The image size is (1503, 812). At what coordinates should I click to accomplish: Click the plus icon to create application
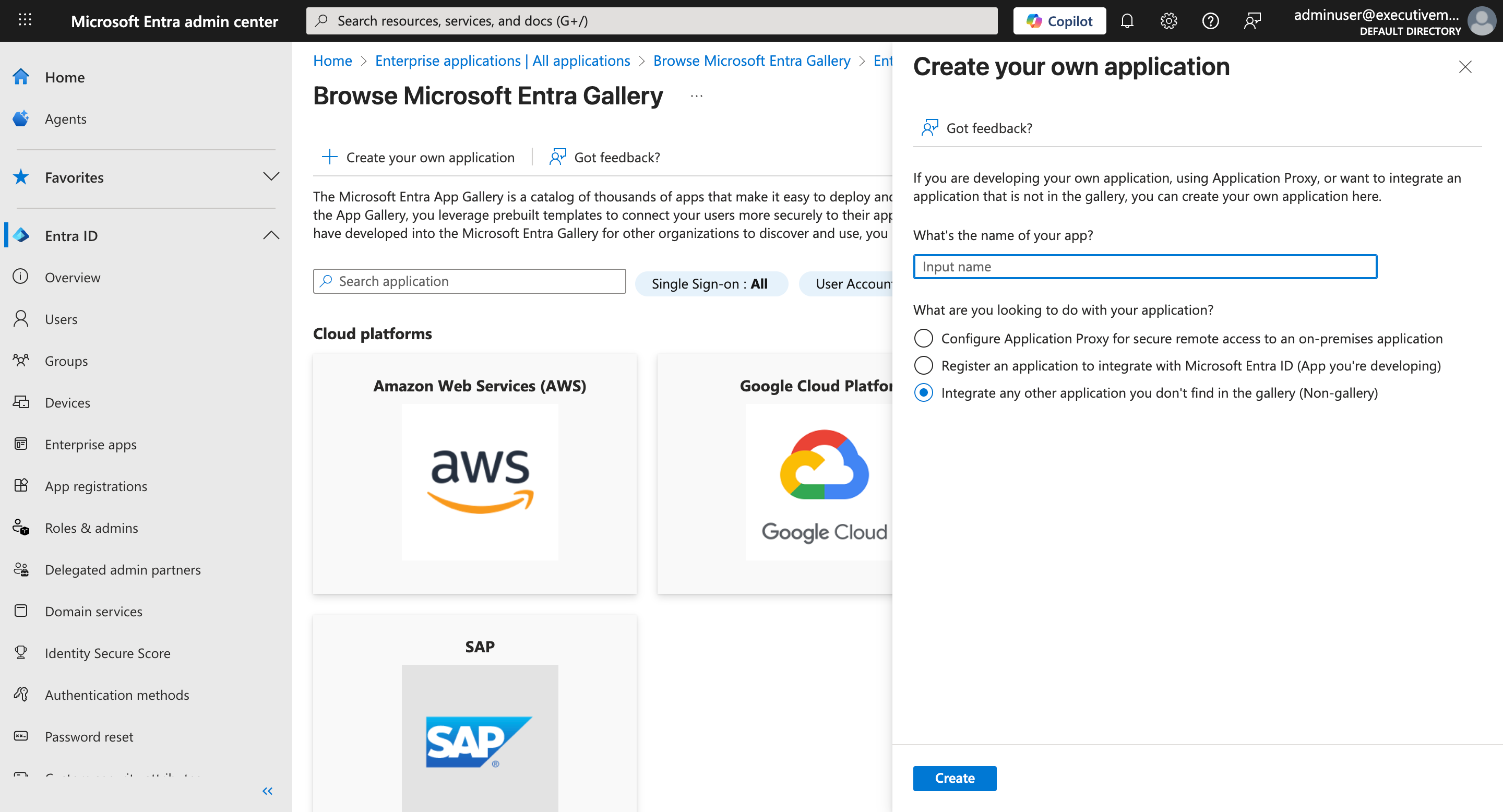[330, 157]
